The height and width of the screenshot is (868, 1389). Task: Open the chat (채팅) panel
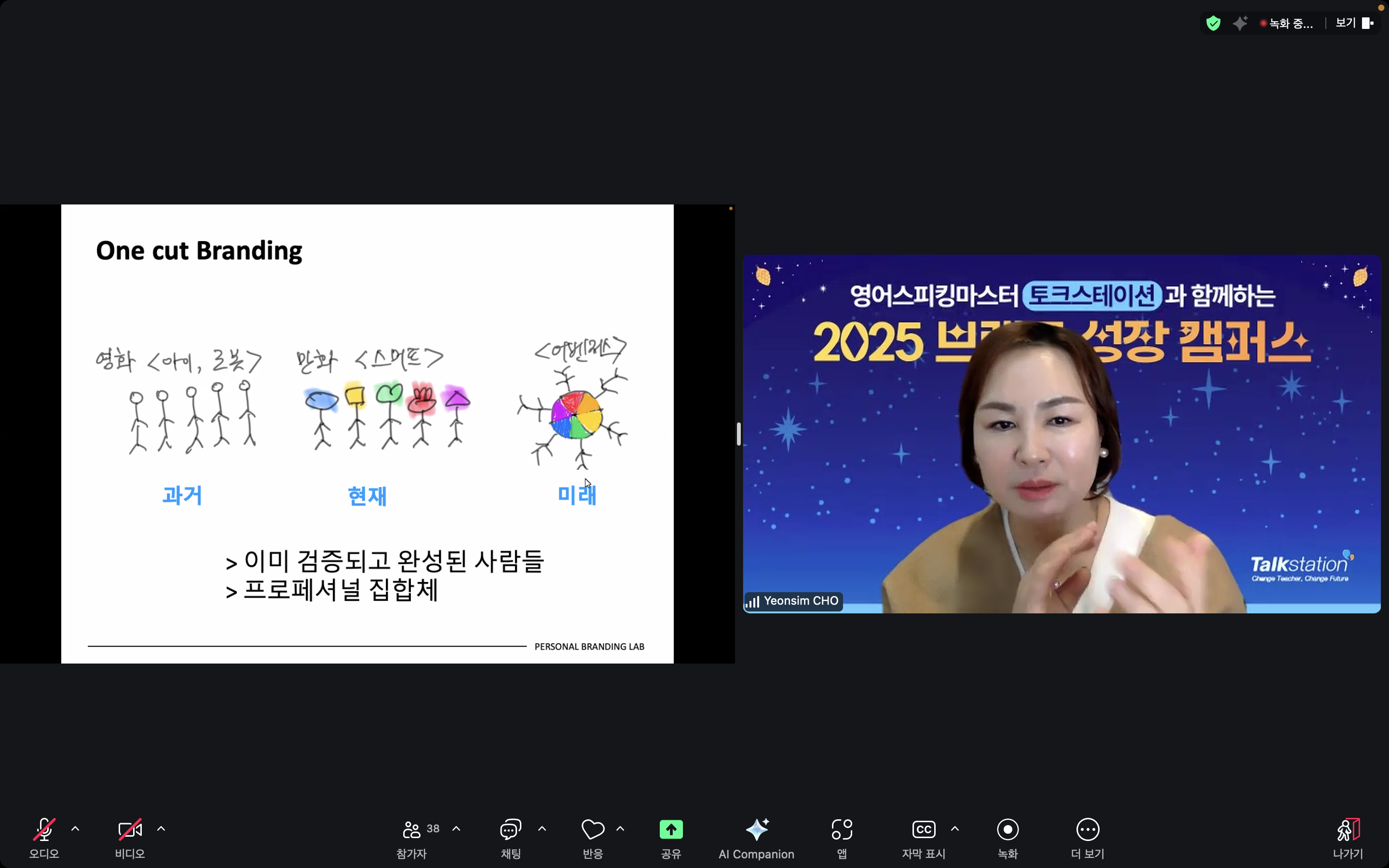click(x=510, y=829)
